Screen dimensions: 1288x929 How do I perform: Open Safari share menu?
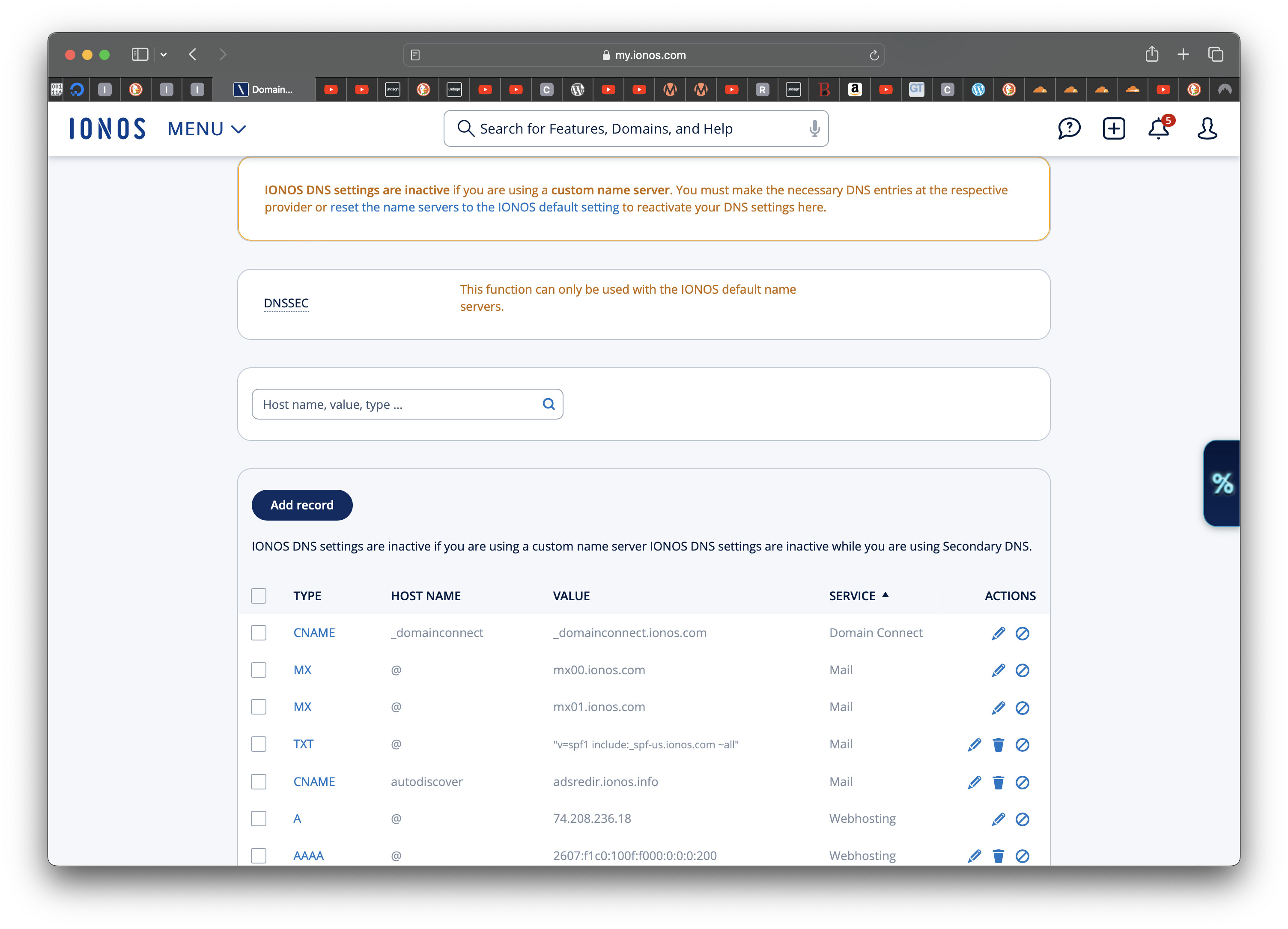(x=1151, y=54)
